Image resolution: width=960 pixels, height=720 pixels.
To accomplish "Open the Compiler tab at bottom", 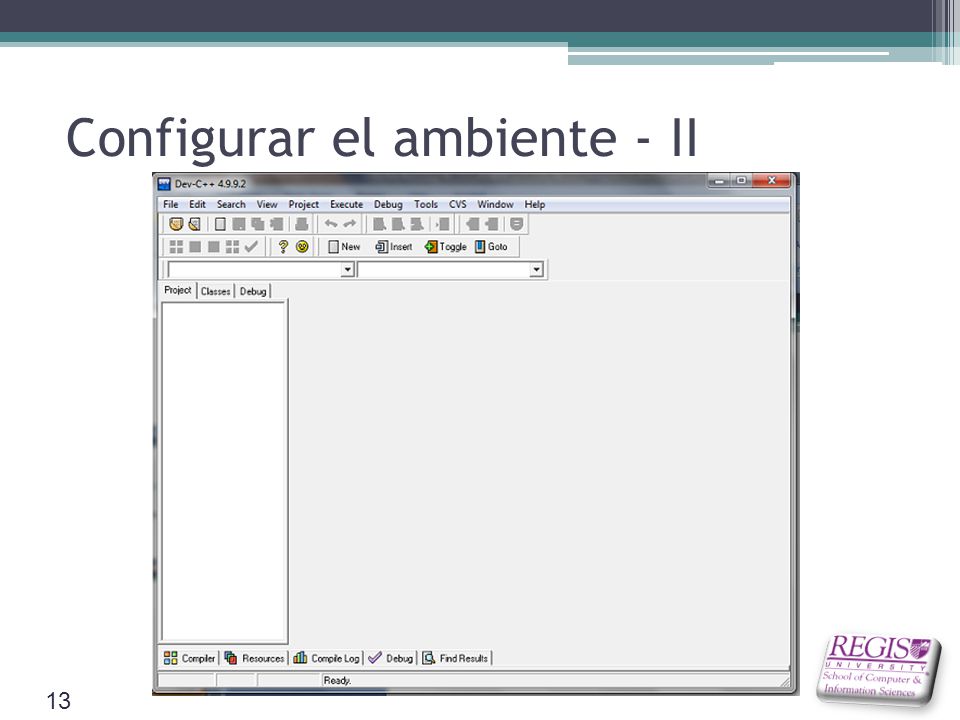I will pos(189,658).
